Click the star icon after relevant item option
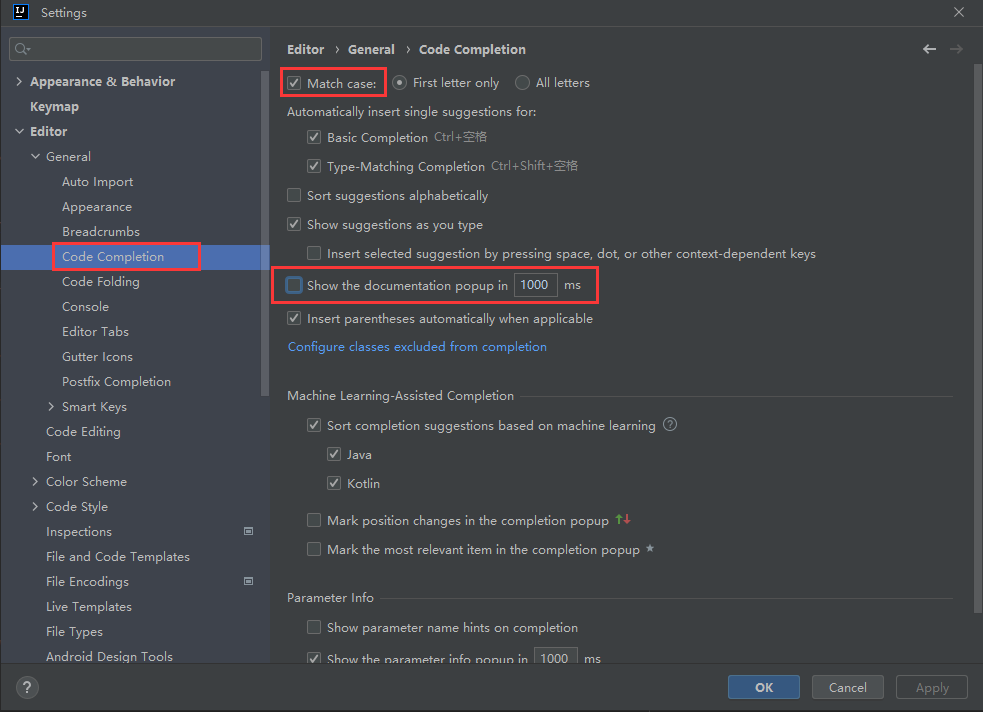Screen dimensions: 983x712 (x=649, y=548)
